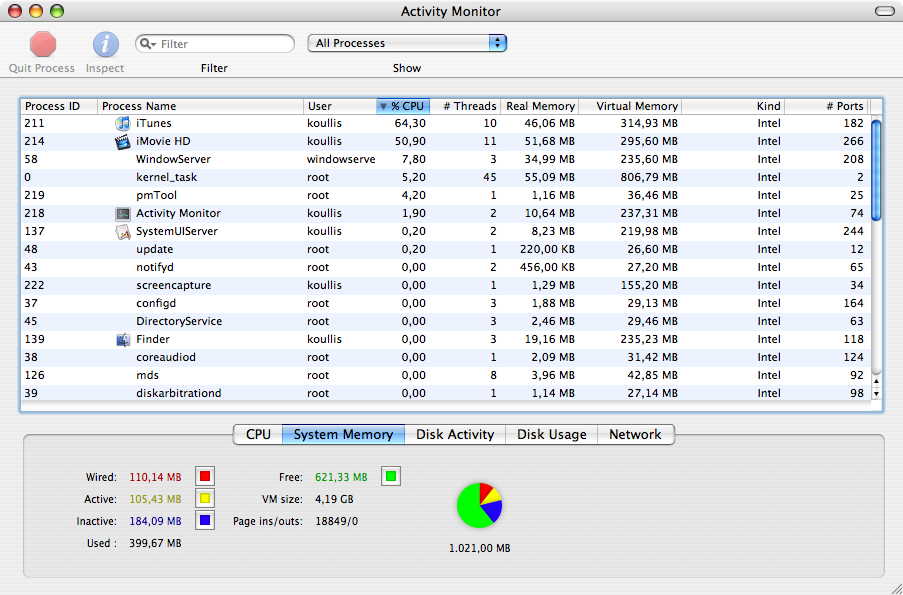
Task: Select the coreaudiod process row
Action: click(445, 357)
